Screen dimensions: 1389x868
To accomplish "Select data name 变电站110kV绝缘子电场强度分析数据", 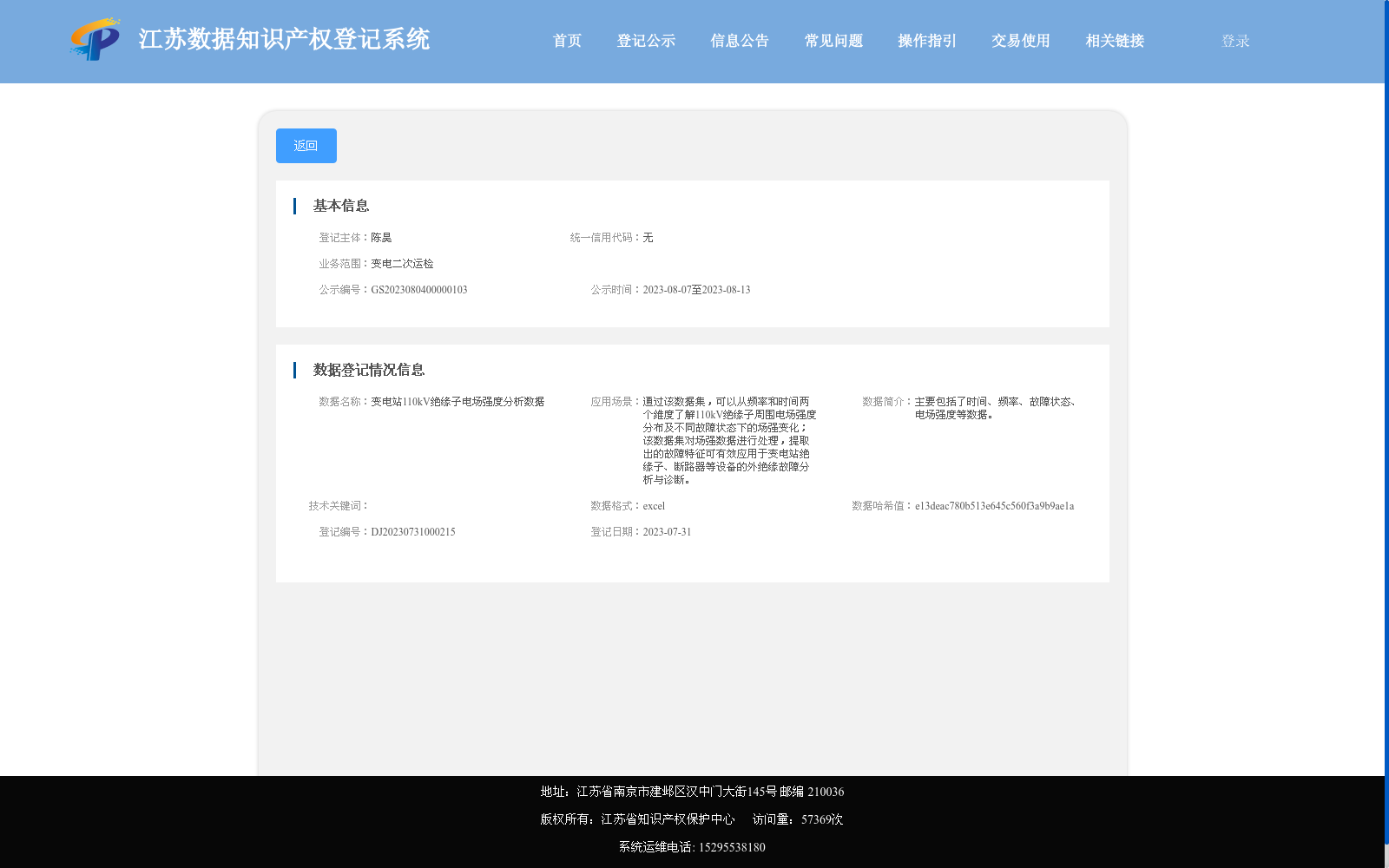I will pos(458,402).
